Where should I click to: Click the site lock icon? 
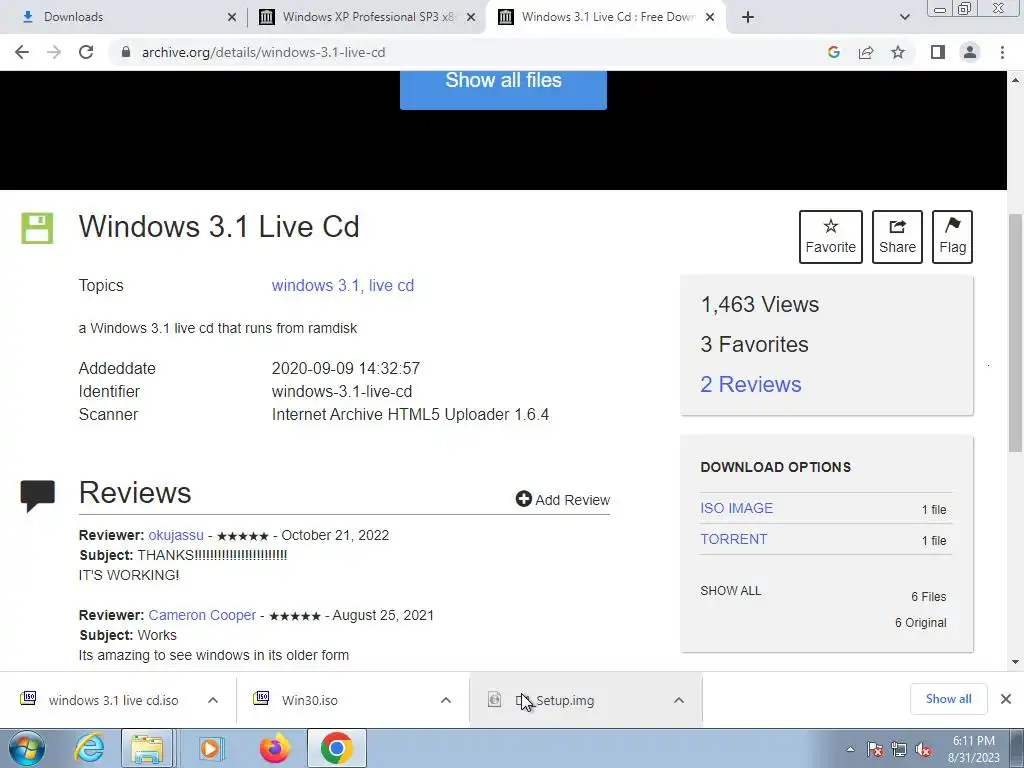coord(126,52)
